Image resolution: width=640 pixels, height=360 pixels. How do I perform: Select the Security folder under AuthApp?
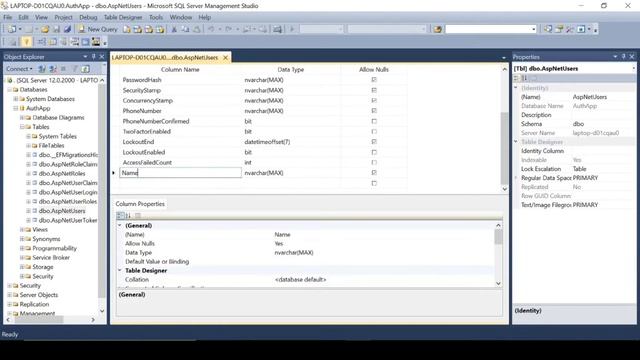(43, 276)
